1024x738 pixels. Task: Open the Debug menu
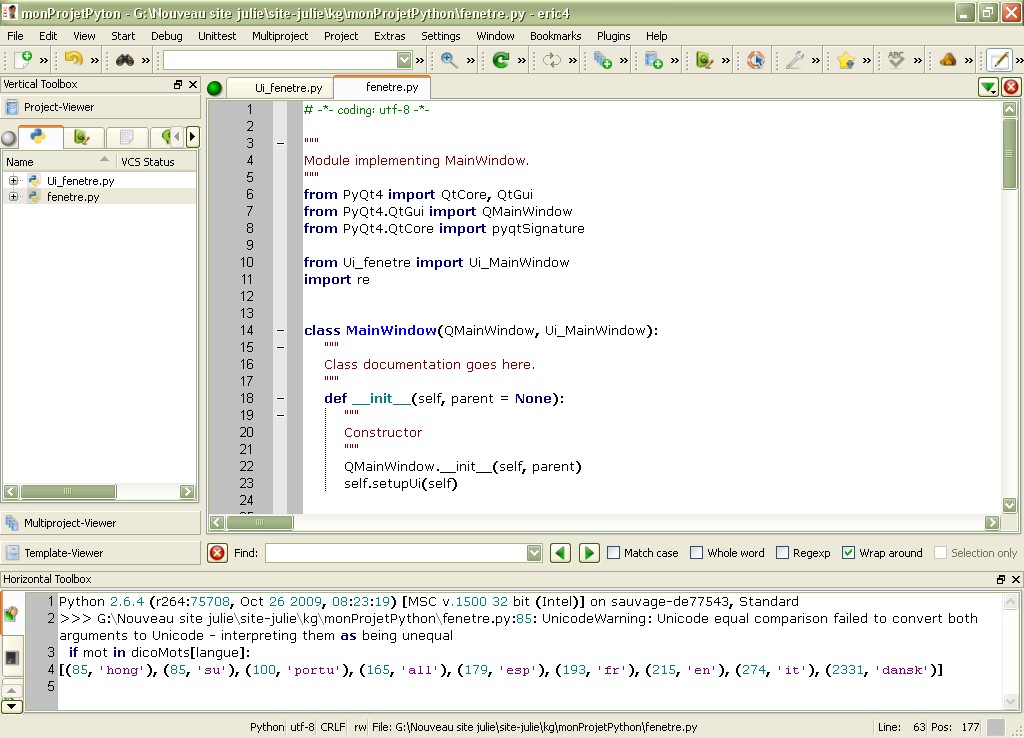click(x=167, y=36)
